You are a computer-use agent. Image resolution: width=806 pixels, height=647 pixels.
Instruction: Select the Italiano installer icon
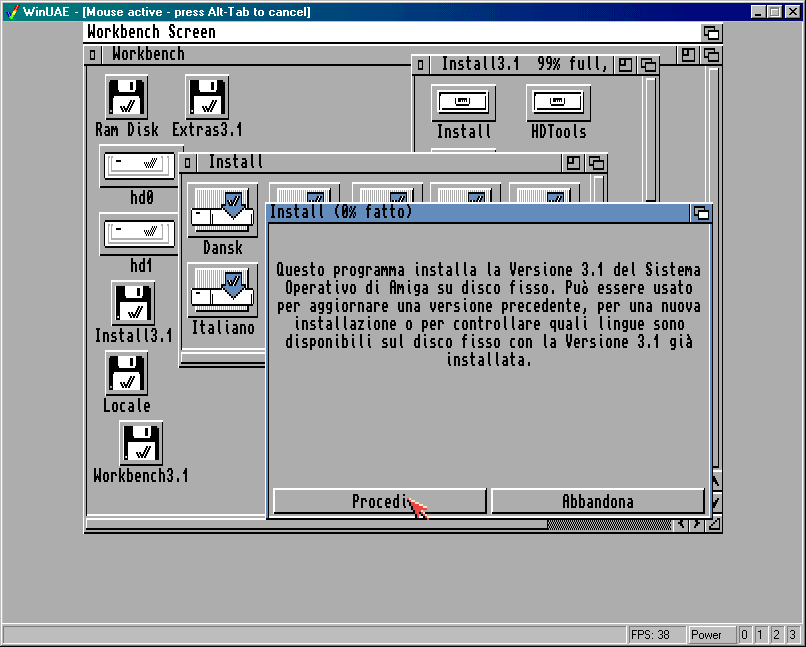223,290
